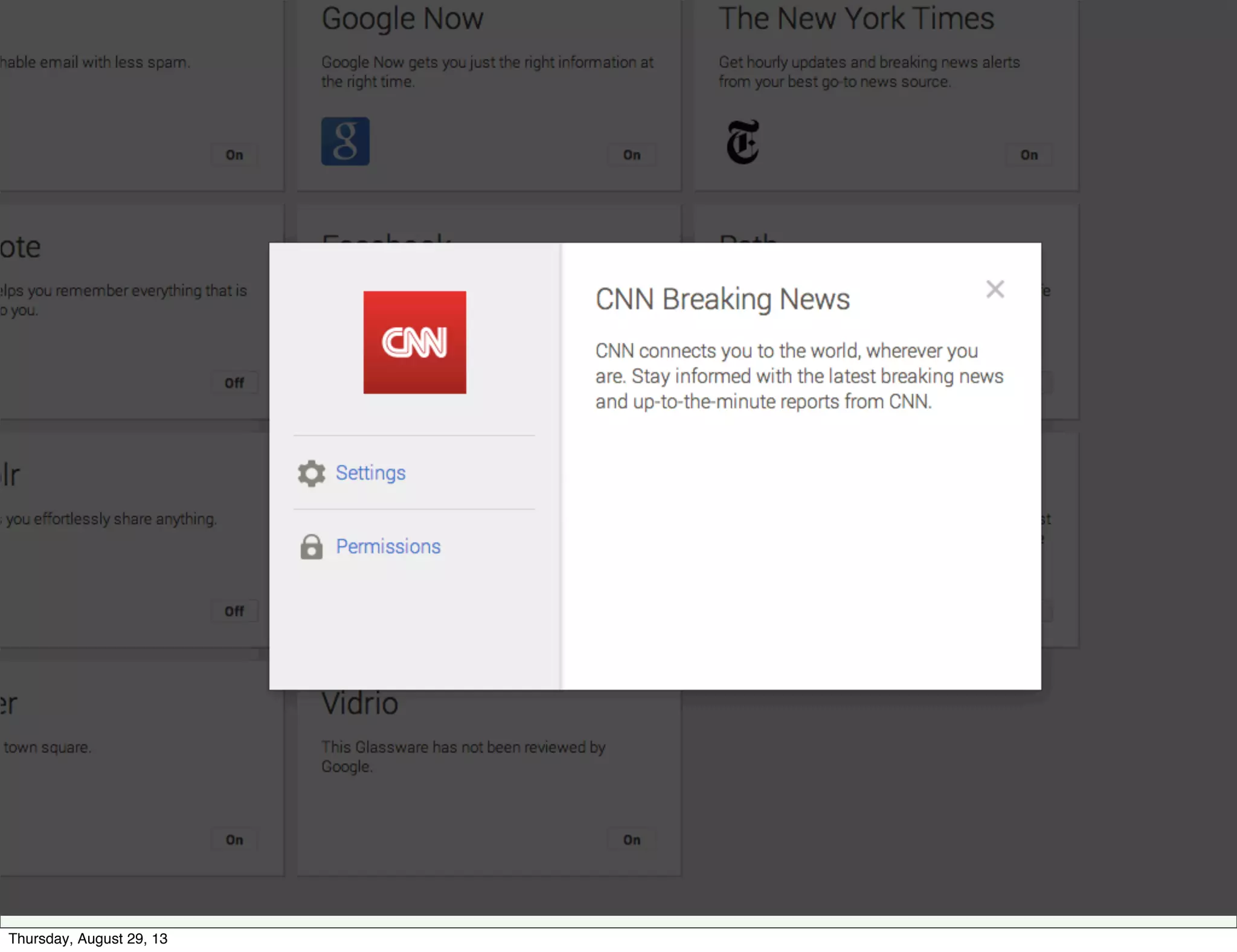Click the CNN description paragraph
The height and width of the screenshot is (952, 1237).
(x=798, y=376)
